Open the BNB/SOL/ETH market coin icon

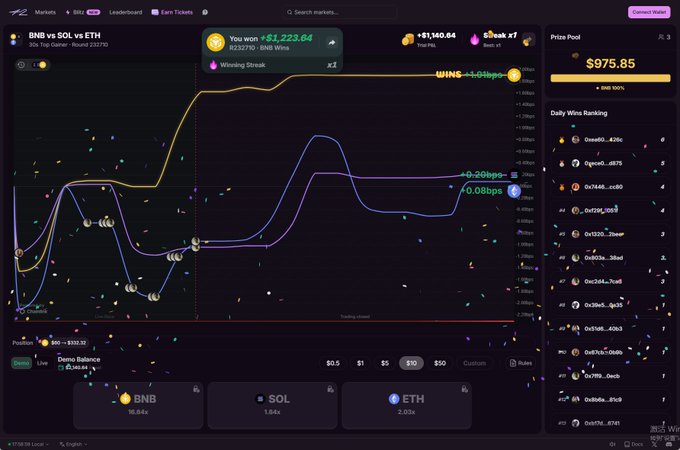pyautogui.click(x=14, y=39)
